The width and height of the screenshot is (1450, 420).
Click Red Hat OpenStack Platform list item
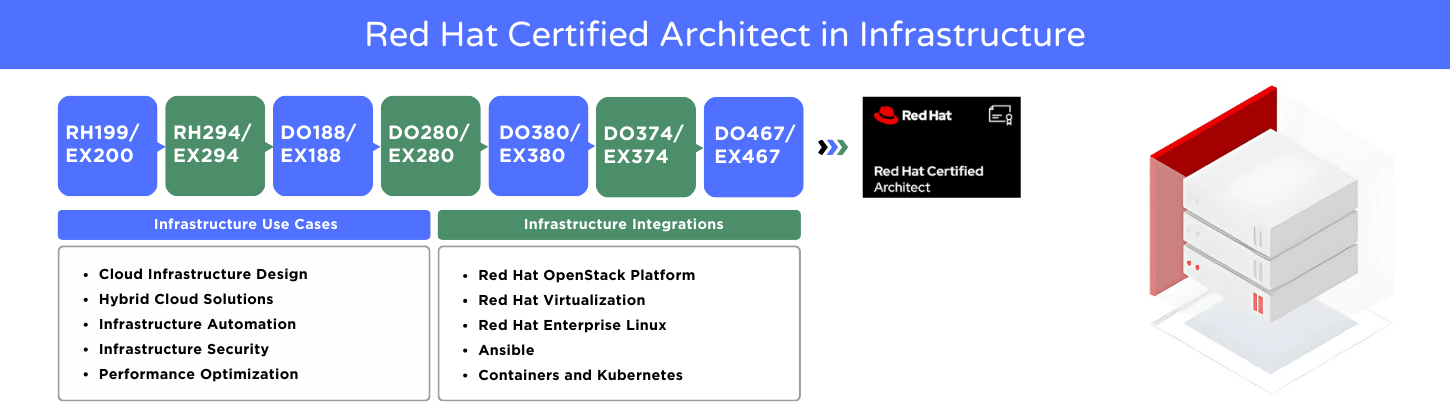pyautogui.click(x=586, y=275)
